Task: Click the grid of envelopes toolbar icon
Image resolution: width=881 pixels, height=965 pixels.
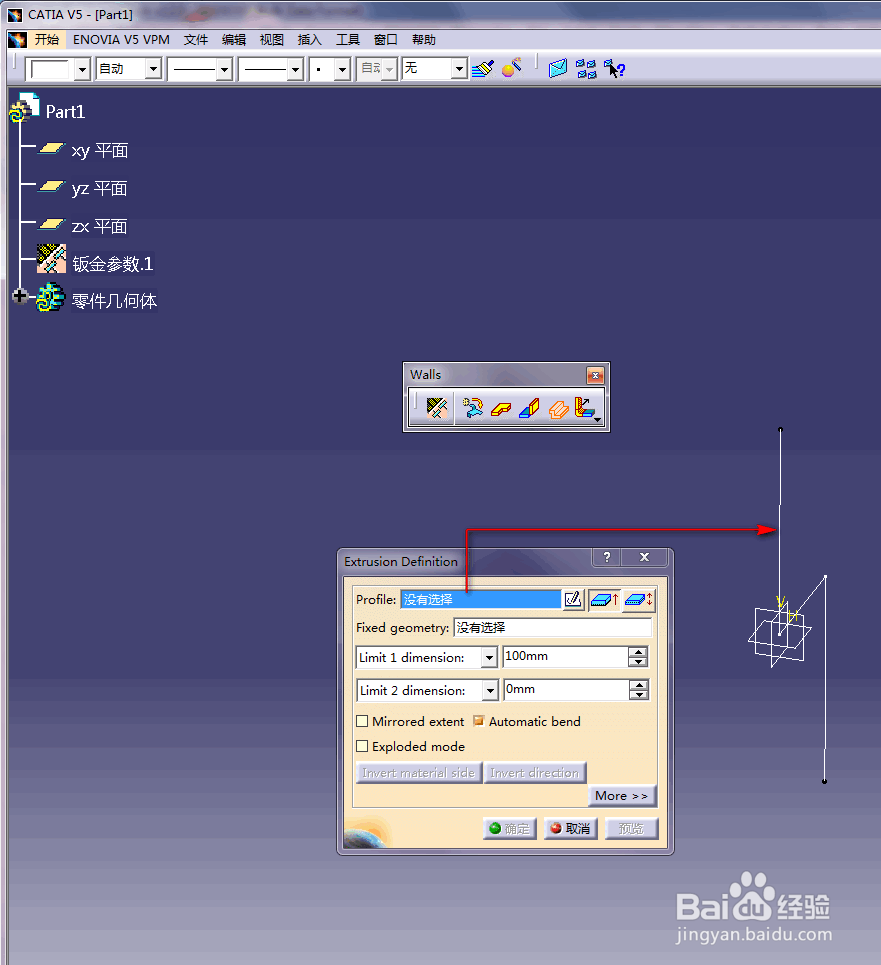Action: (x=586, y=68)
